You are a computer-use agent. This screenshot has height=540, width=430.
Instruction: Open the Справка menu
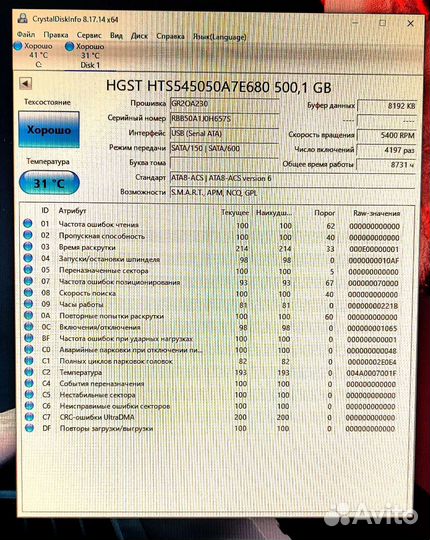click(170, 36)
